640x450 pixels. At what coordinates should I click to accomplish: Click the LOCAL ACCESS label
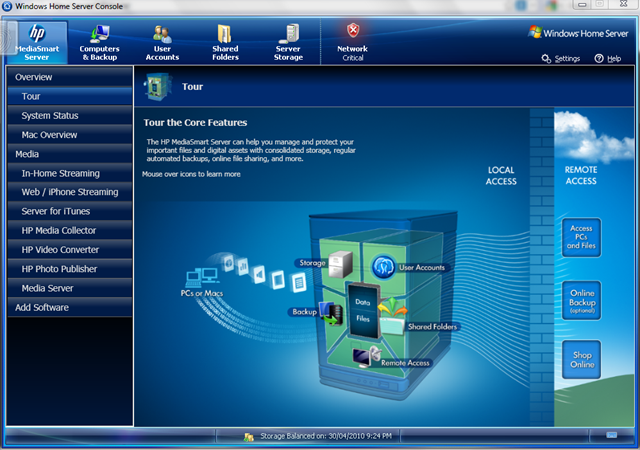pyautogui.click(x=501, y=176)
